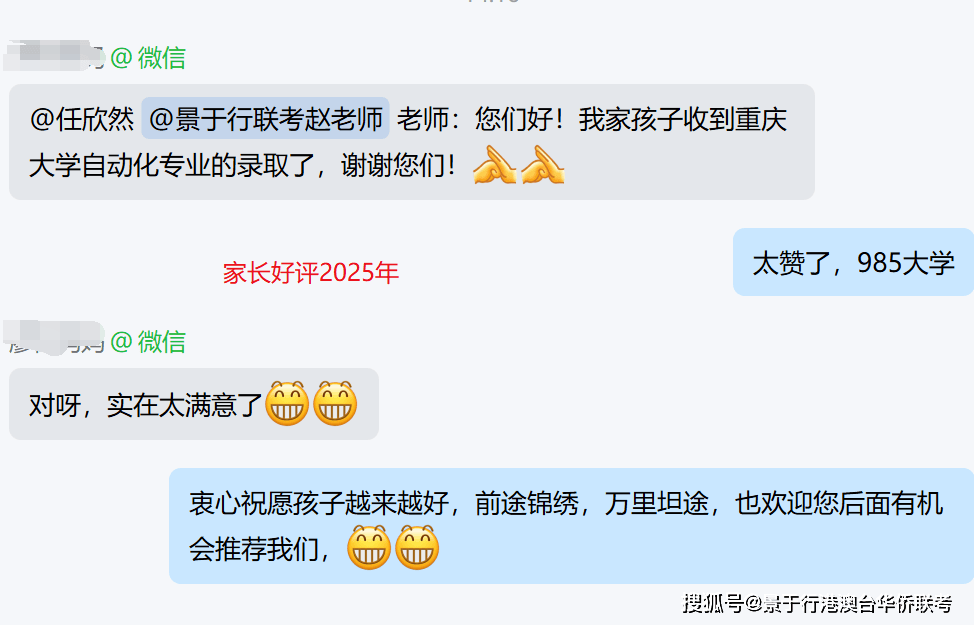Click the blurred second sender name
This screenshot has width=974, height=625.
click(x=53, y=338)
